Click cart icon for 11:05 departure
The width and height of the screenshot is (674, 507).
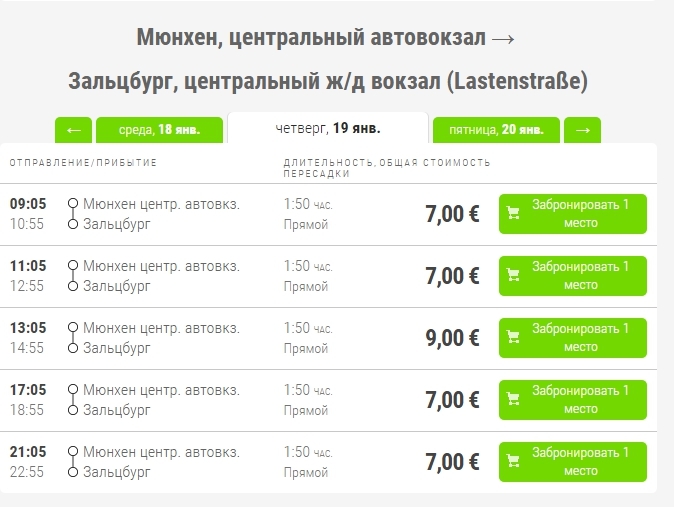pos(513,275)
